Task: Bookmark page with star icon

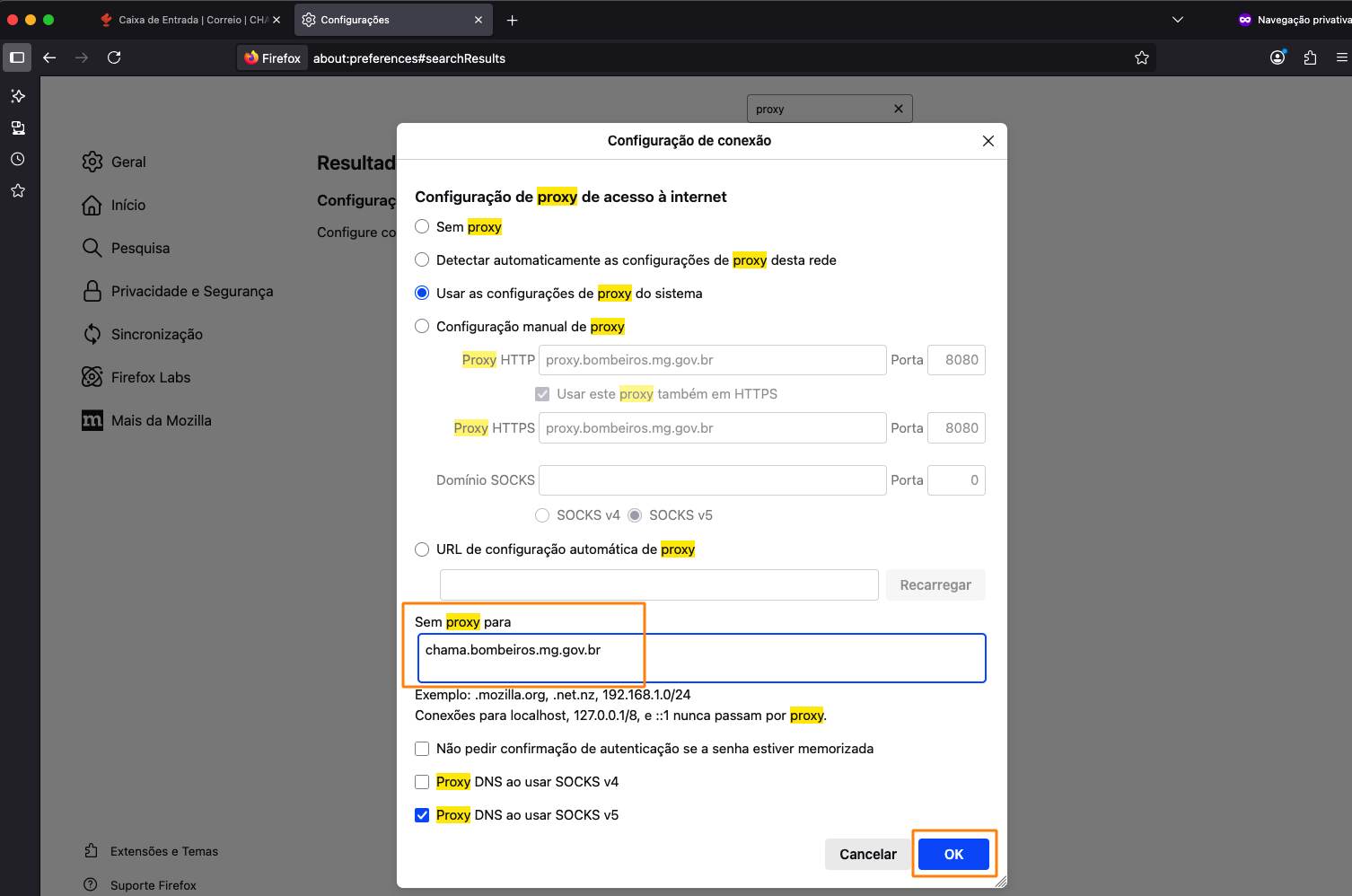Action: pos(1141,57)
